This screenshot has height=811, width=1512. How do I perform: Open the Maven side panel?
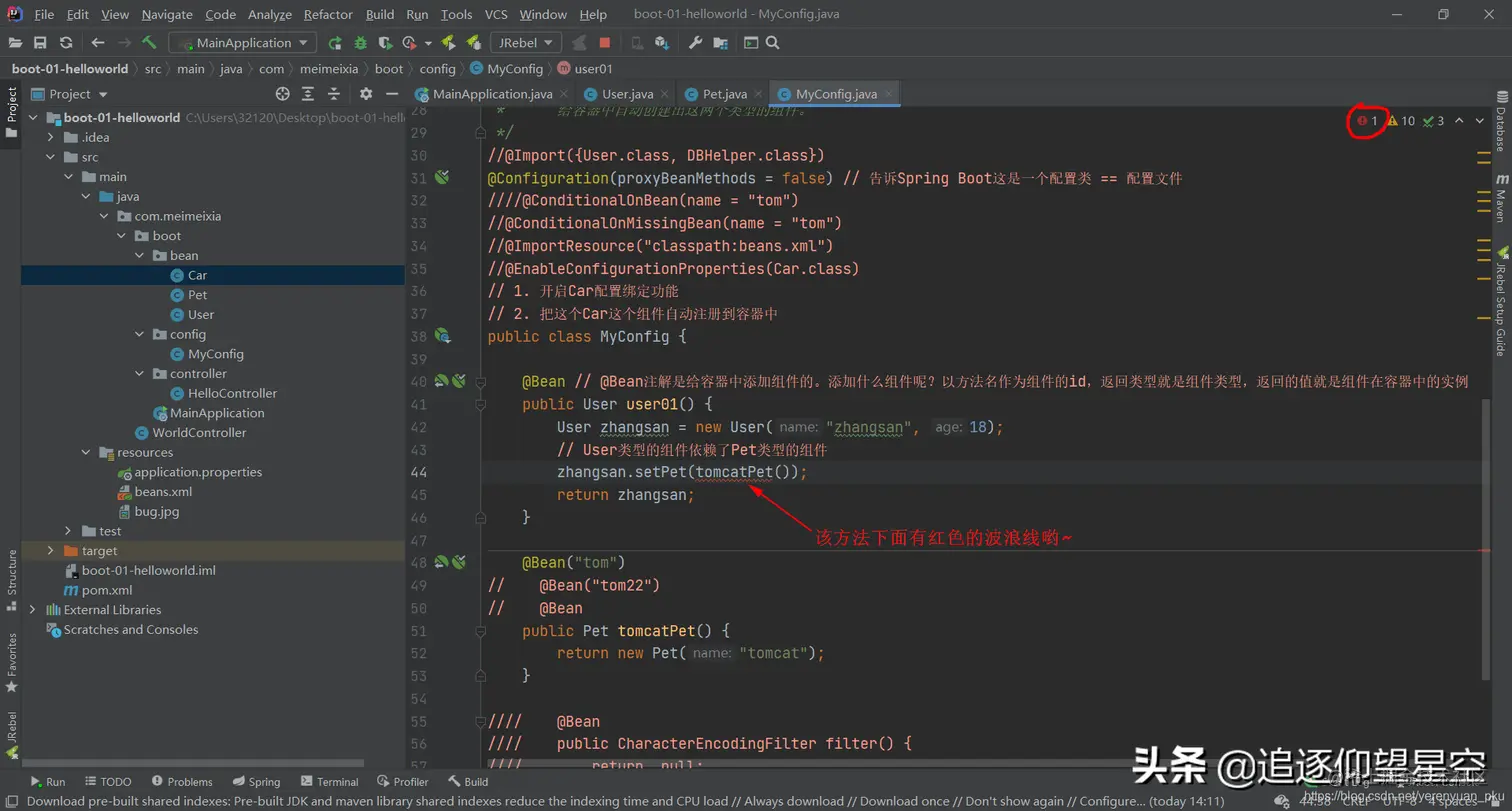pyautogui.click(x=1501, y=198)
